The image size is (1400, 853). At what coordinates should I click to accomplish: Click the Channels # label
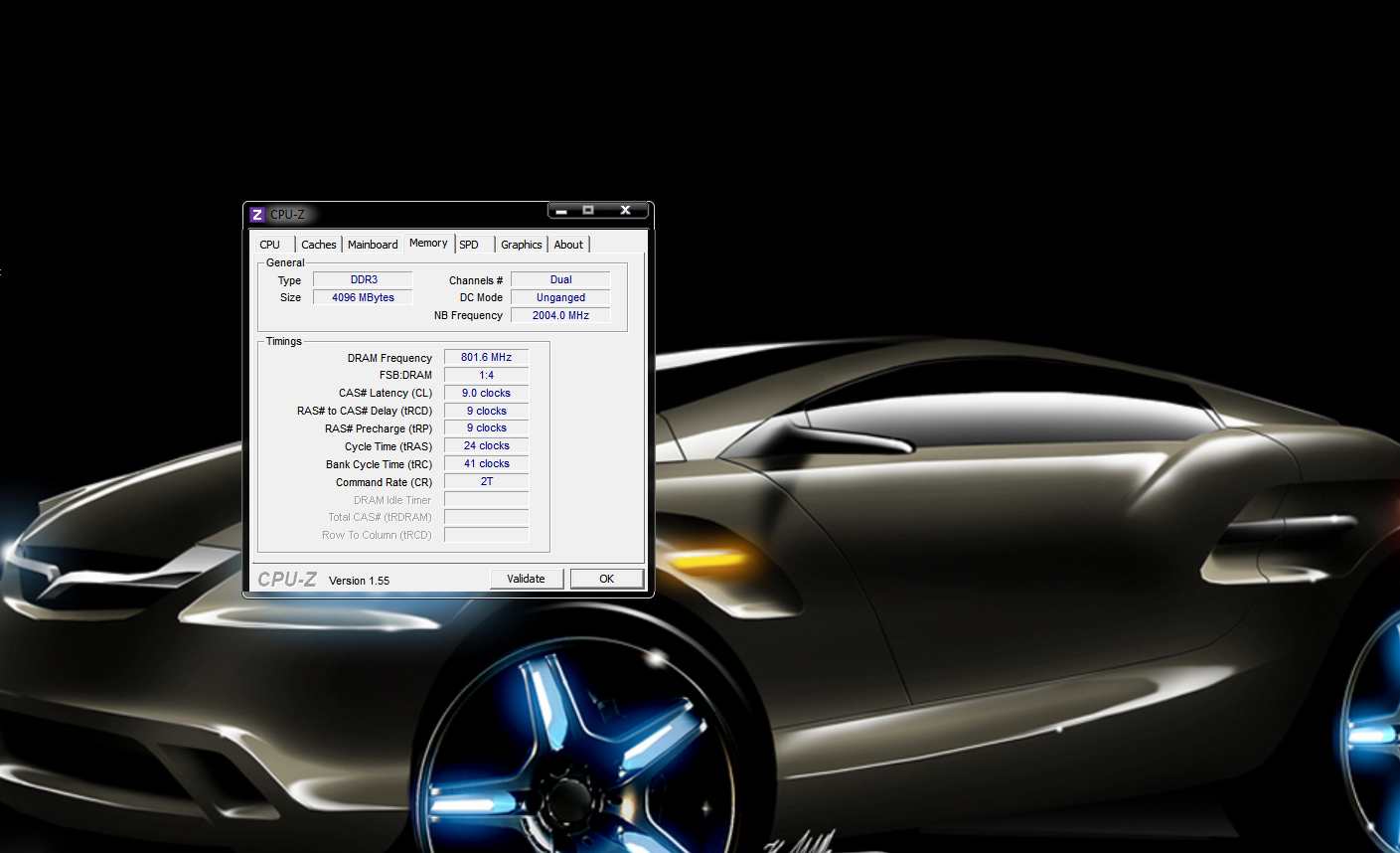[476, 281]
